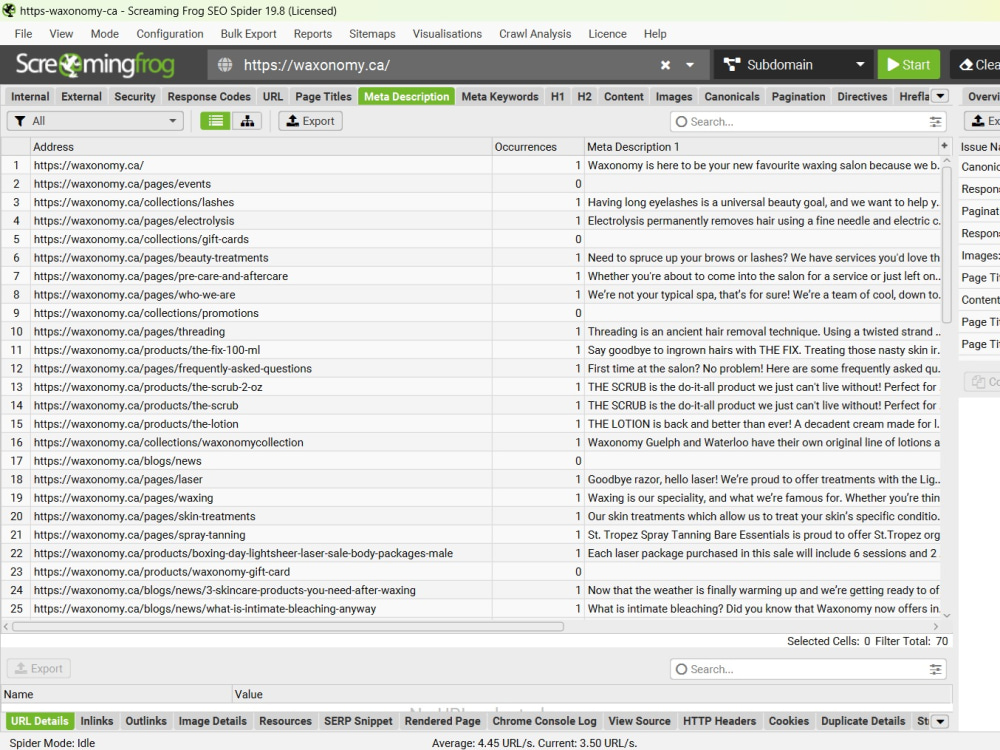Image resolution: width=1000 pixels, height=750 pixels.
Task: Open the Rendered Page bottom tab
Action: 442,721
